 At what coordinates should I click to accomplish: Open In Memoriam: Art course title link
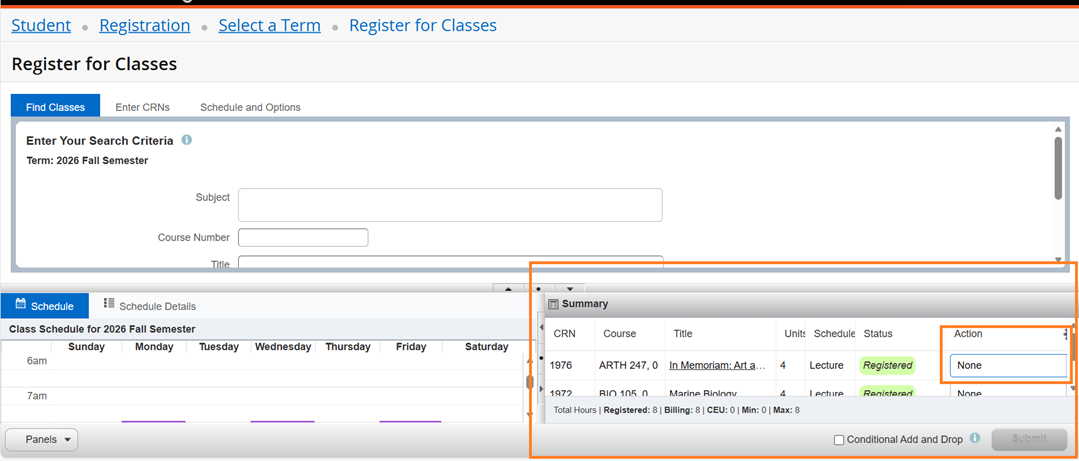718,365
